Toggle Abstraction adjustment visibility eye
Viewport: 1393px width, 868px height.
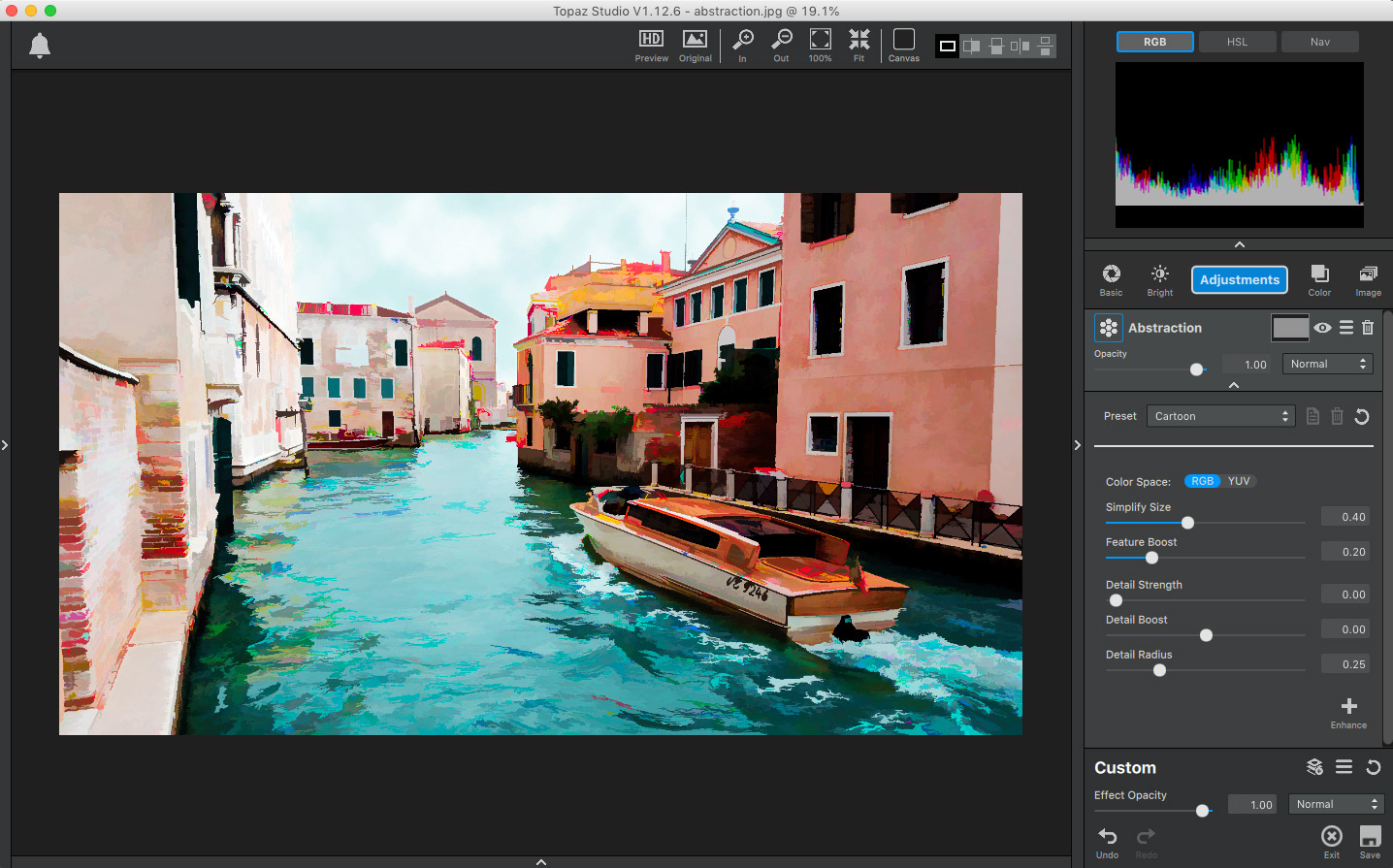click(1322, 328)
